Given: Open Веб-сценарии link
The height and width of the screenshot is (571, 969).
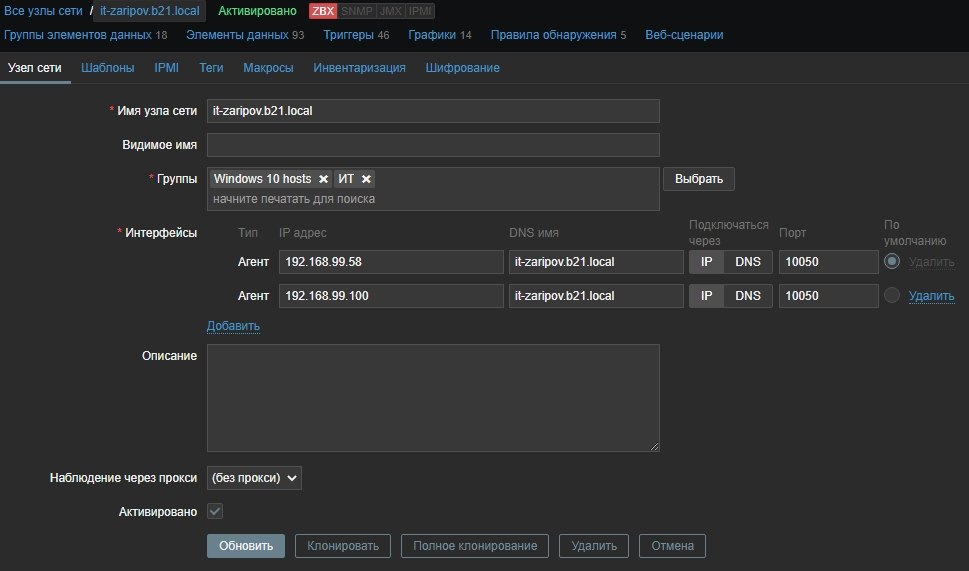Looking at the screenshot, I should coord(684,35).
